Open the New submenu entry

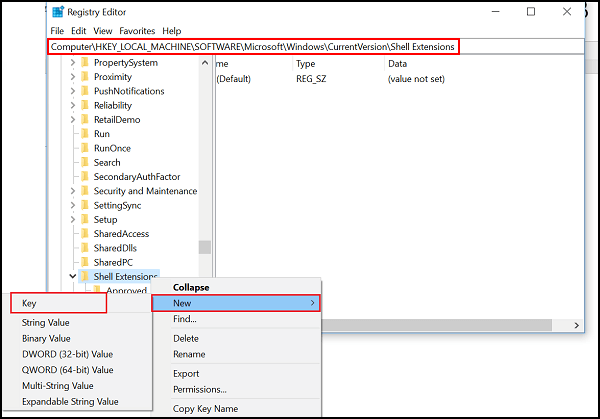coord(236,303)
